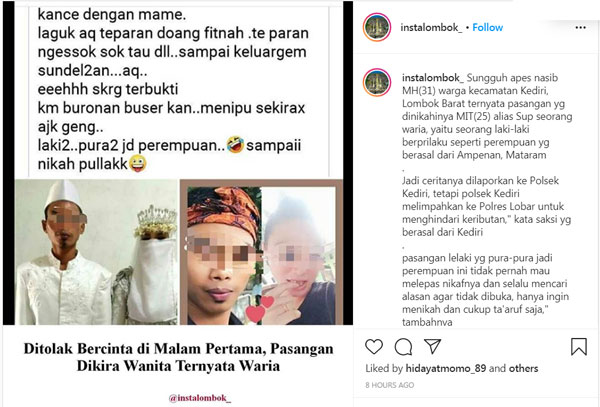This screenshot has height=407, width=600.
Task: Follow the instalombok_ account
Action: coord(488,28)
